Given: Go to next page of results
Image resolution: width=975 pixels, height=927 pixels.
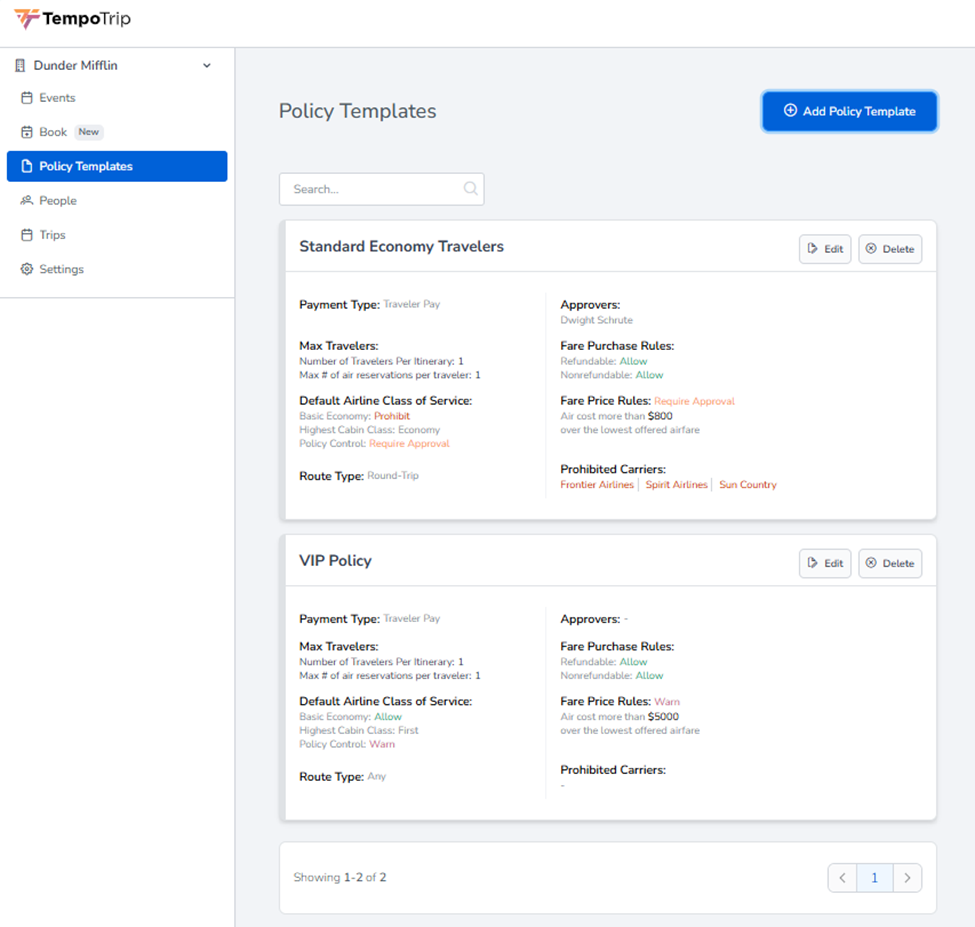Looking at the screenshot, I should click(907, 878).
